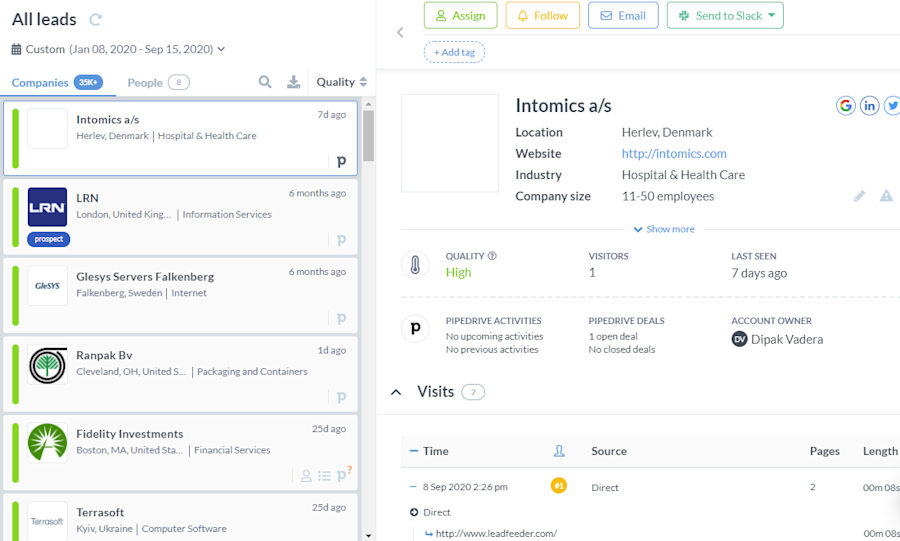Image resolution: width=900 pixels, height=541 pixels.
Task: Click the visitor column person icon
Action: 559,451
